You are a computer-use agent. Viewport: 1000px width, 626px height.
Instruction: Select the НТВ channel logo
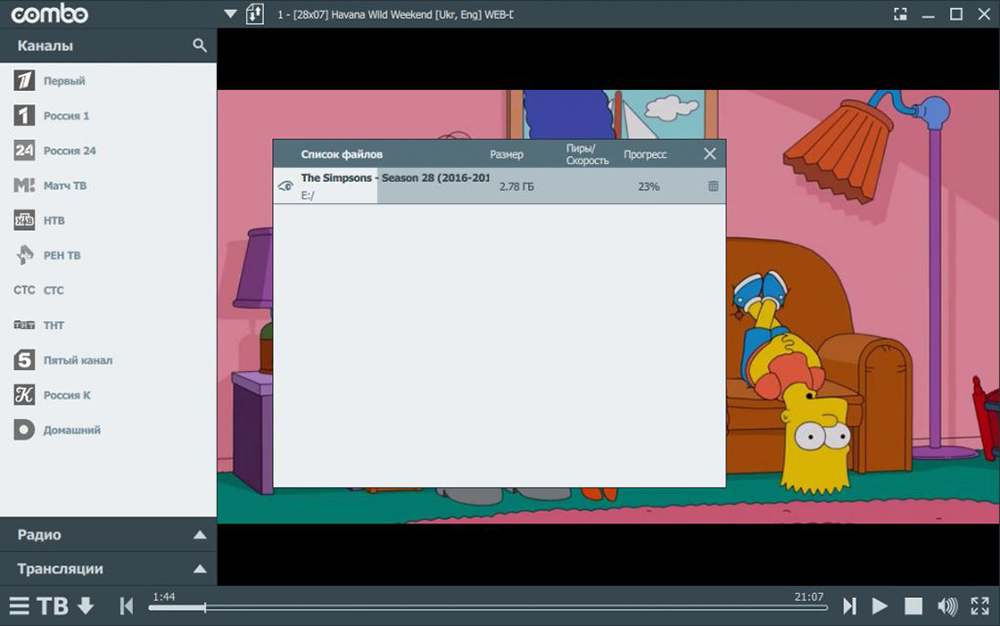click(24, 220)
